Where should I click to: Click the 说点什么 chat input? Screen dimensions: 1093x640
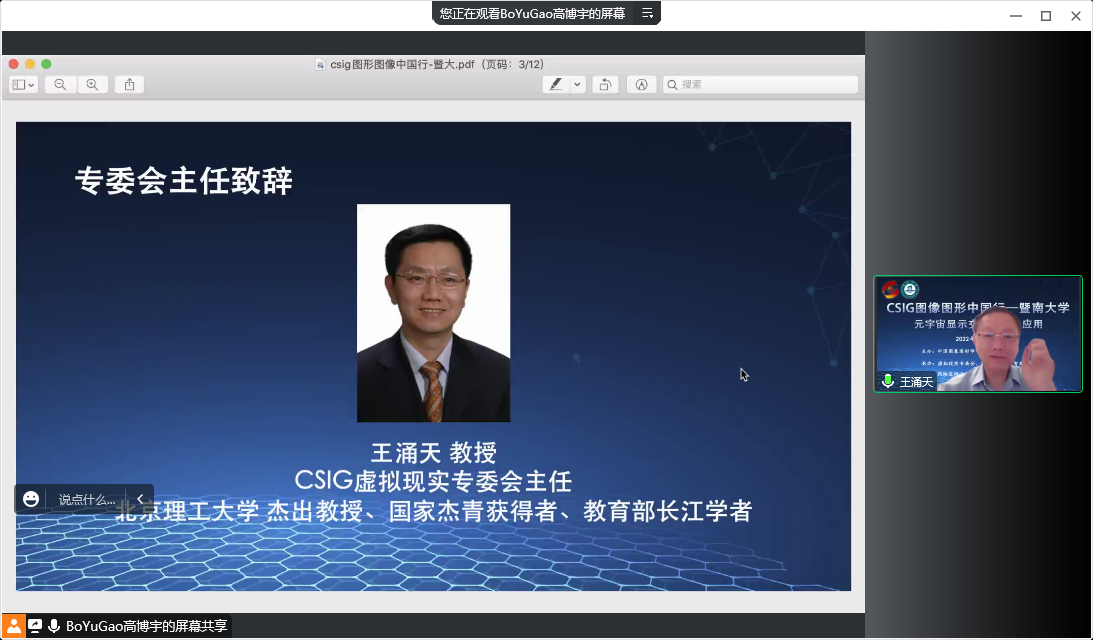86,499
